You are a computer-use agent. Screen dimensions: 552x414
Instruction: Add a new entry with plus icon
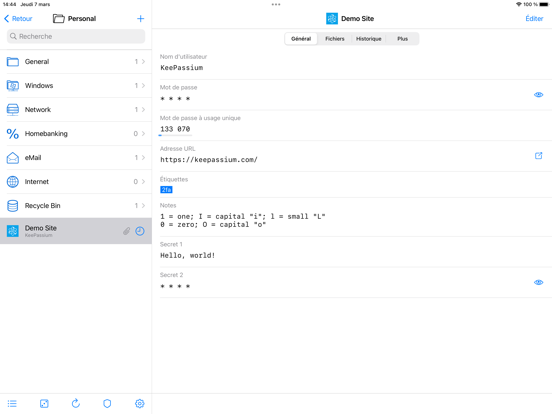(140, 19)
